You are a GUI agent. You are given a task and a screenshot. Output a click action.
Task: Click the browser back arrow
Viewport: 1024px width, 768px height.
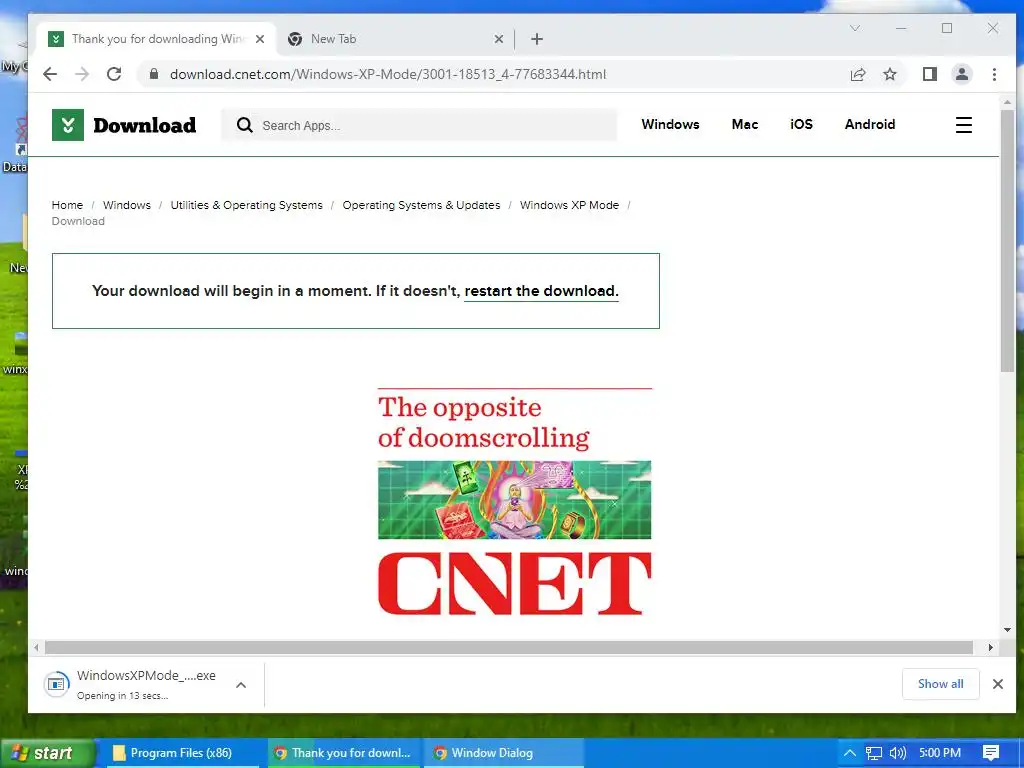pyautogui.click(x=50, y=74)
